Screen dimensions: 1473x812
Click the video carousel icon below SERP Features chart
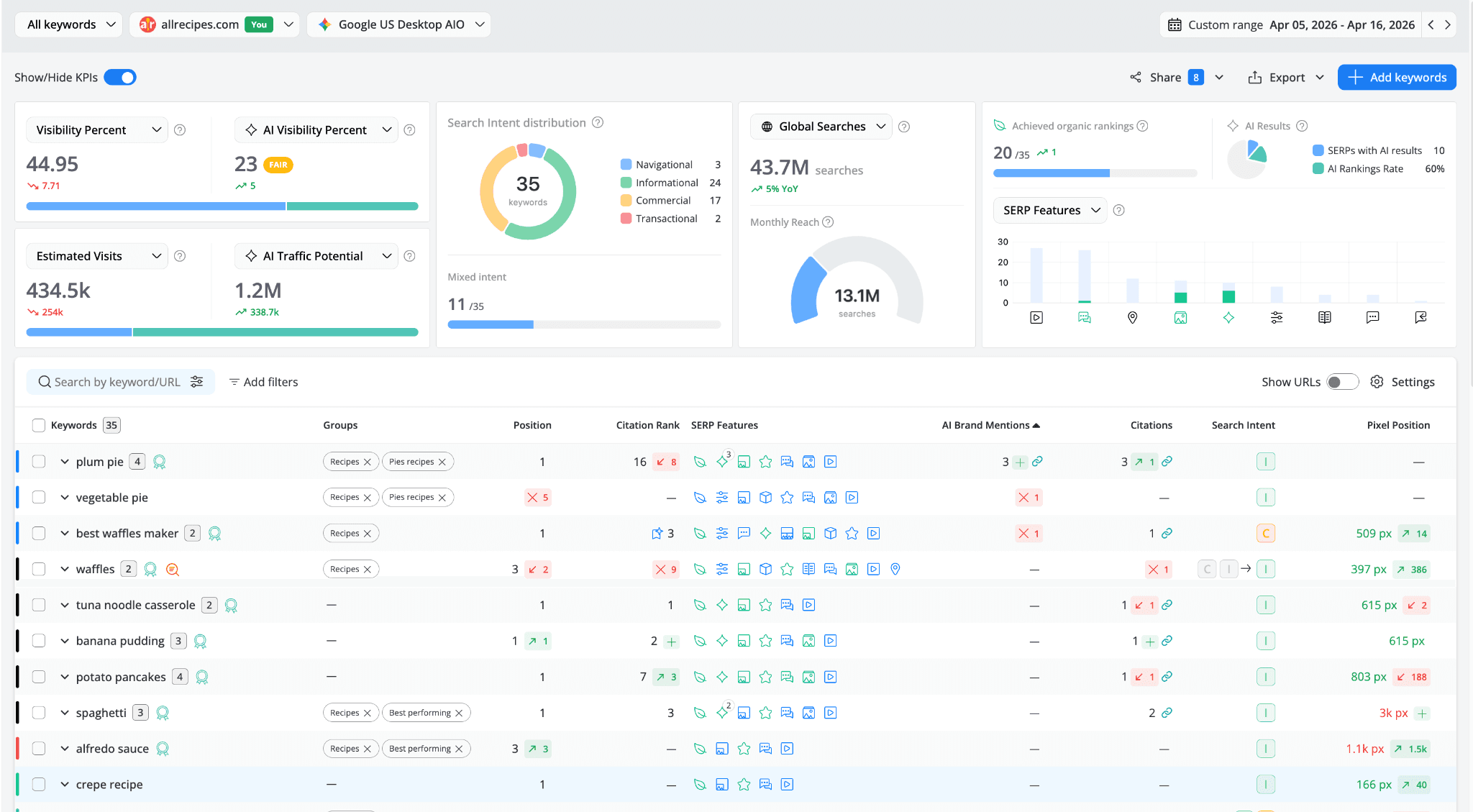(1036, 317)
